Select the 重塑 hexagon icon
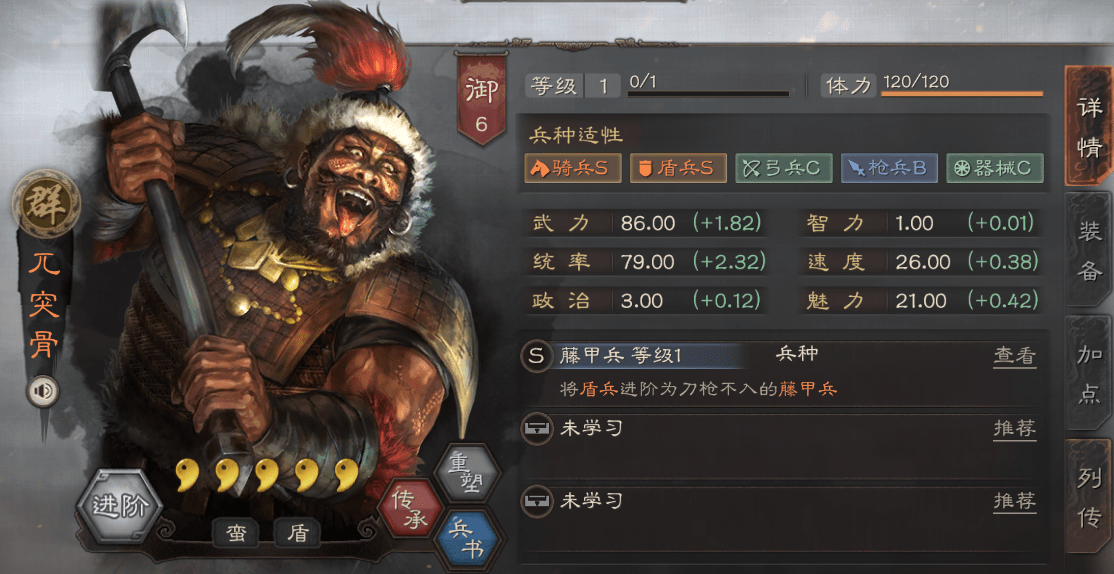Viewport: 1114px width, 574px height. pos(467,475)
